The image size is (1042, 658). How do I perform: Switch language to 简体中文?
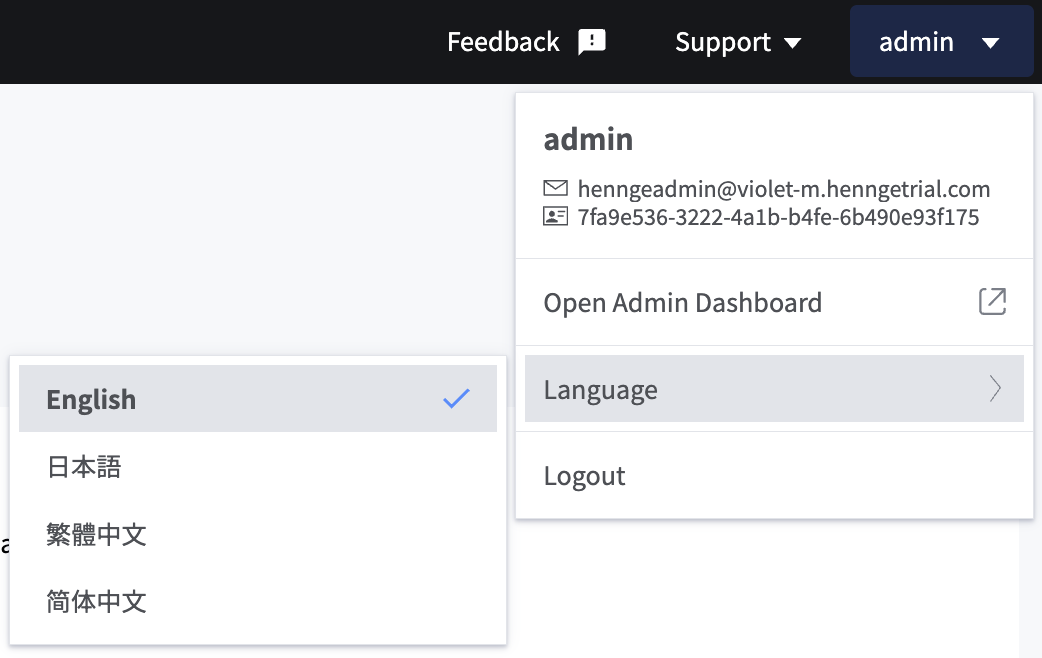(x=258, y=602)
